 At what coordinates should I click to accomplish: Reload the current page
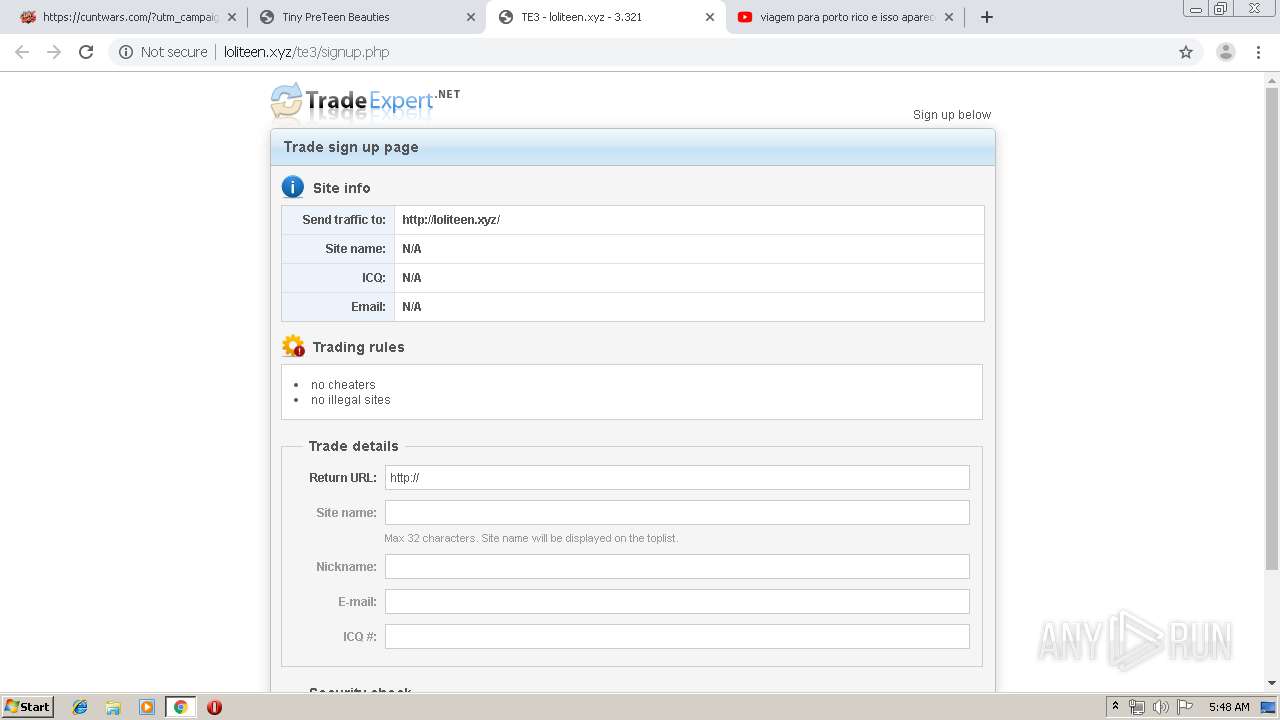pos(86,52)
